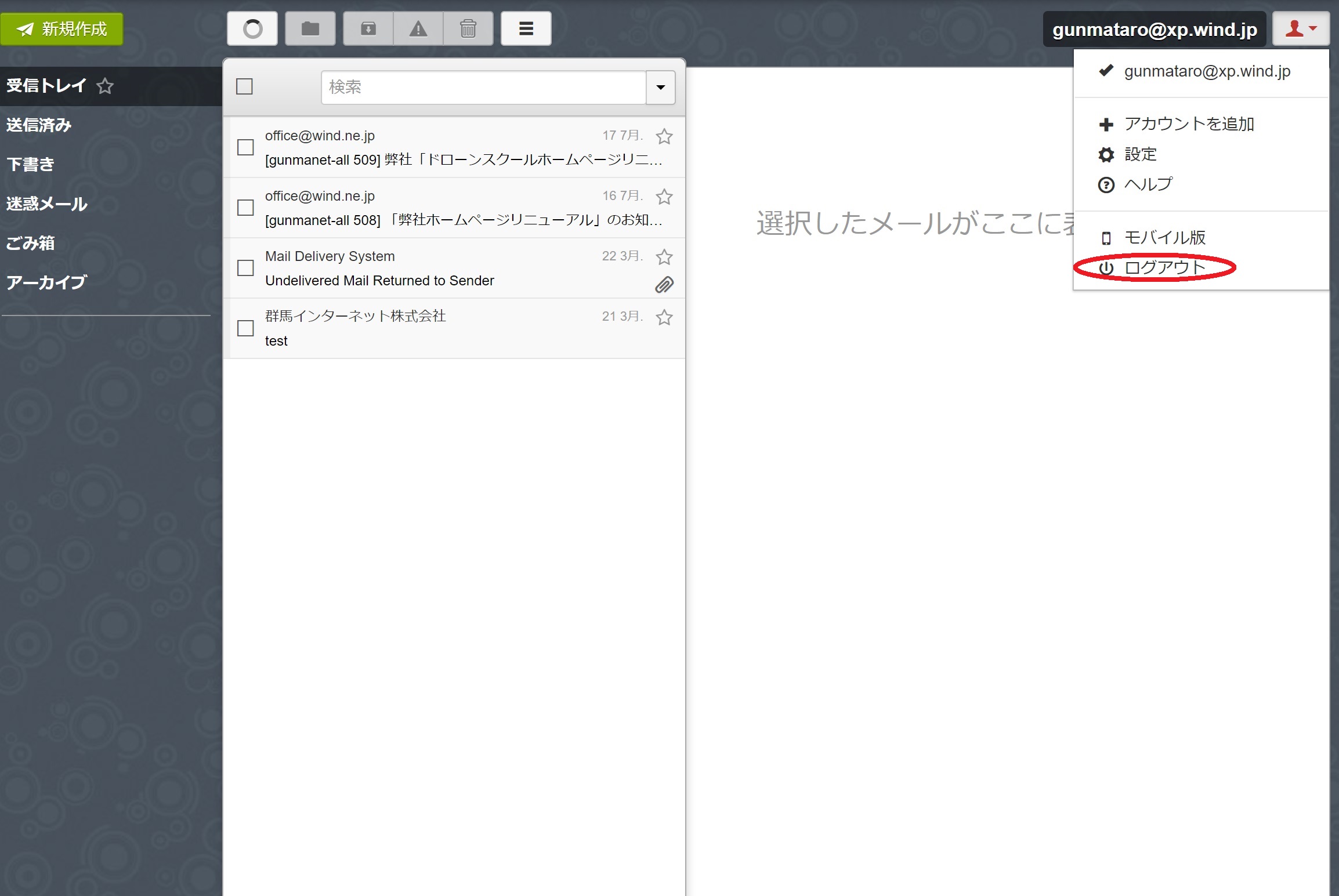Click the gunmataro@xp.wind.jp header label
Screen dimensions: 1339x896
click(1155, 30)
